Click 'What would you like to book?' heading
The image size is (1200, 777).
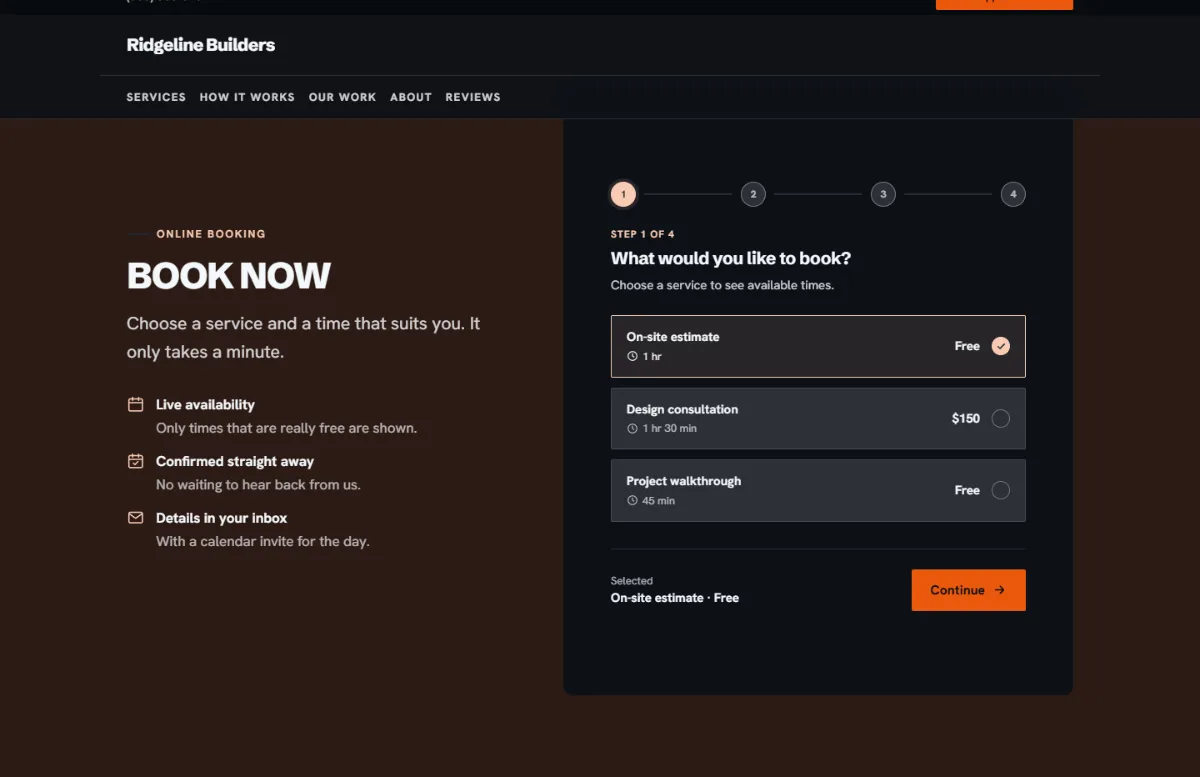click(731, 259)
